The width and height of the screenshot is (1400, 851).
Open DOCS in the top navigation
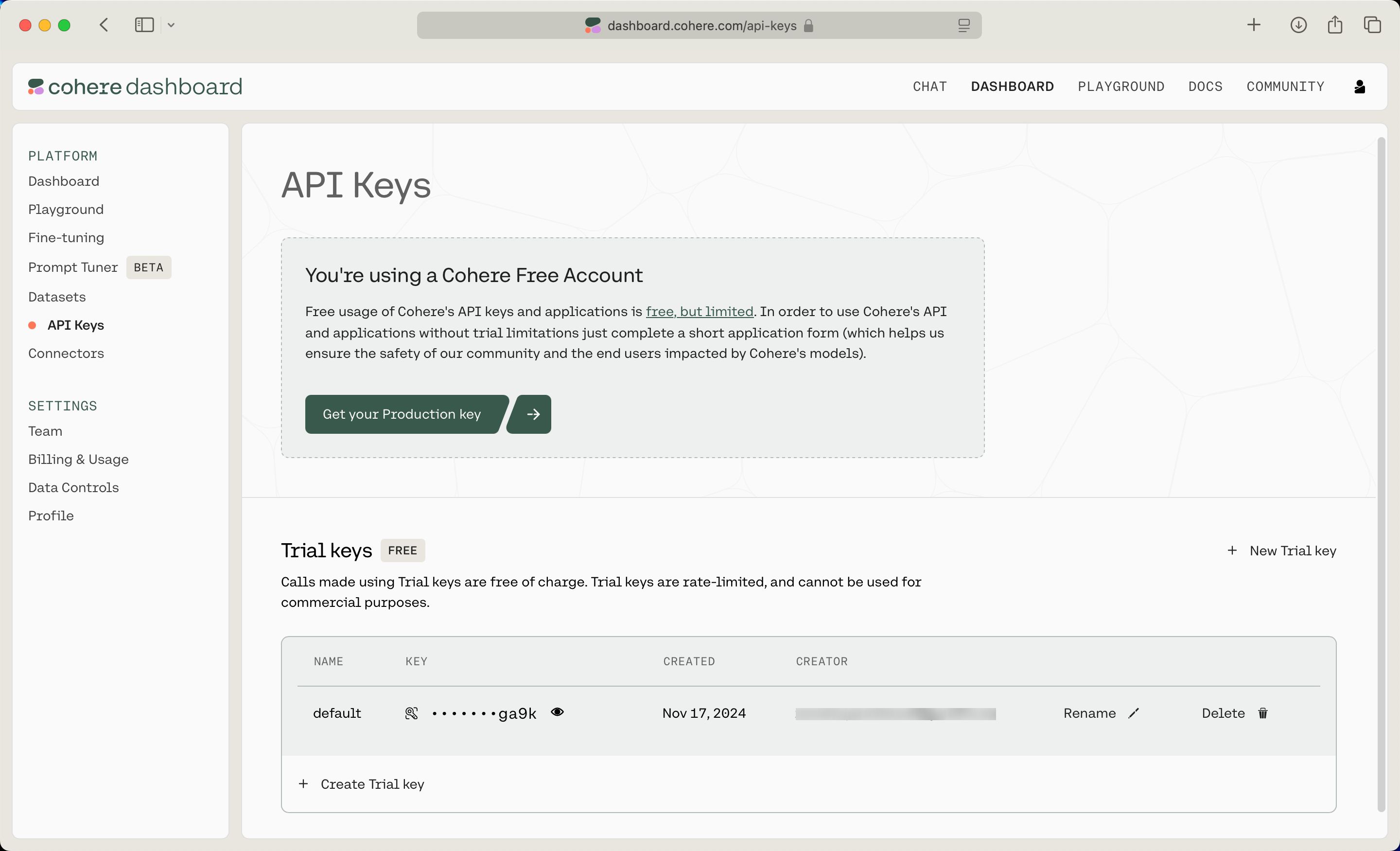(x=1205, y=87)
